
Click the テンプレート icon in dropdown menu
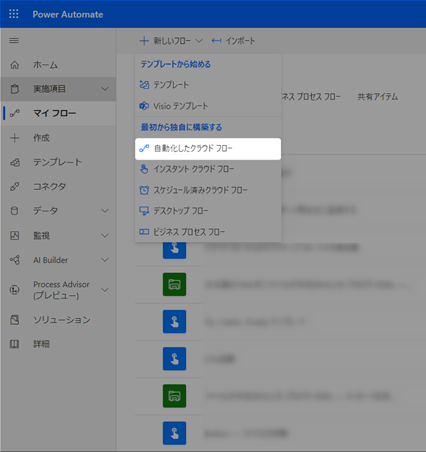pyautogui.click(x=144, y=85)
